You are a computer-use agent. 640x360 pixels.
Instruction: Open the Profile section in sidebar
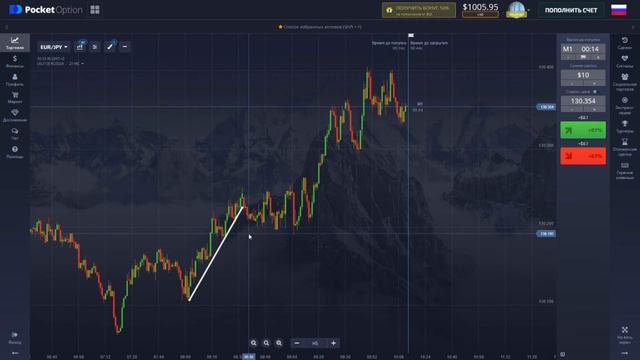coord(15,80)
